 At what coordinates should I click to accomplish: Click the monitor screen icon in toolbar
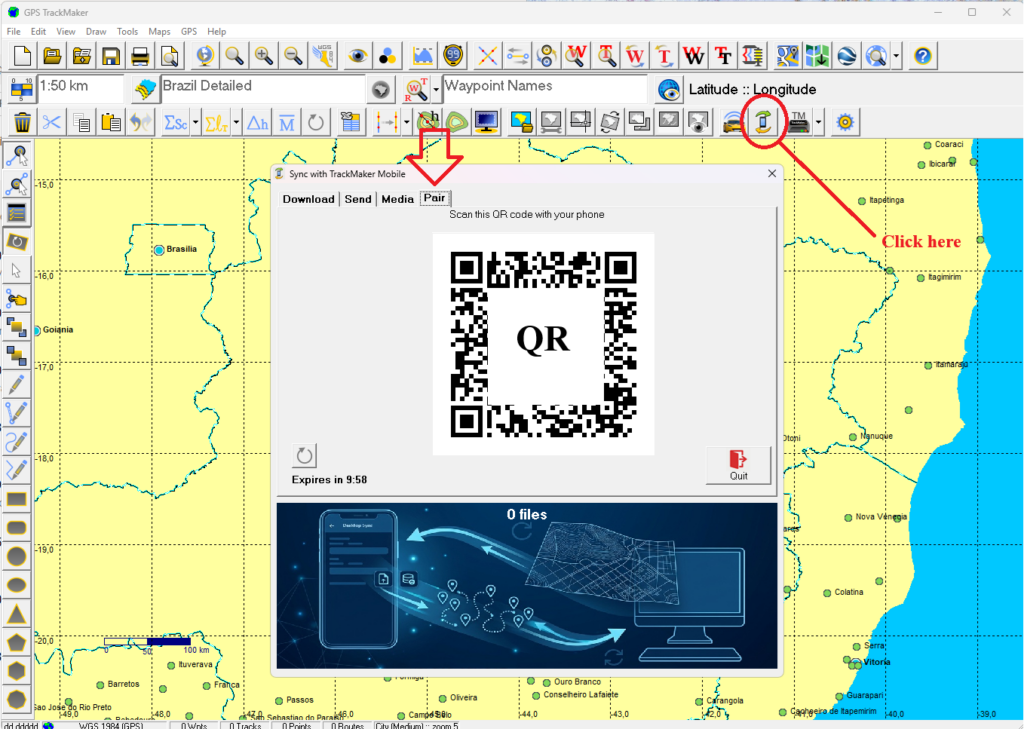tap(487, 122)
